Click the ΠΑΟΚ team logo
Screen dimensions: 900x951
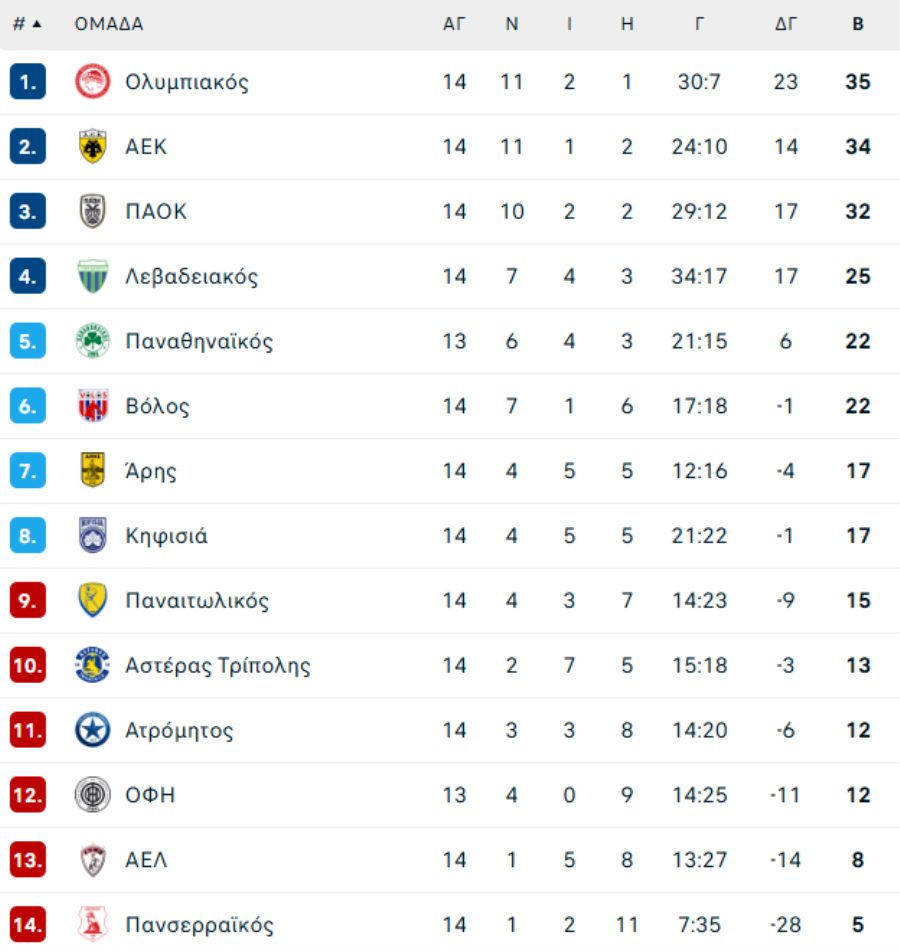coord(93,212)
